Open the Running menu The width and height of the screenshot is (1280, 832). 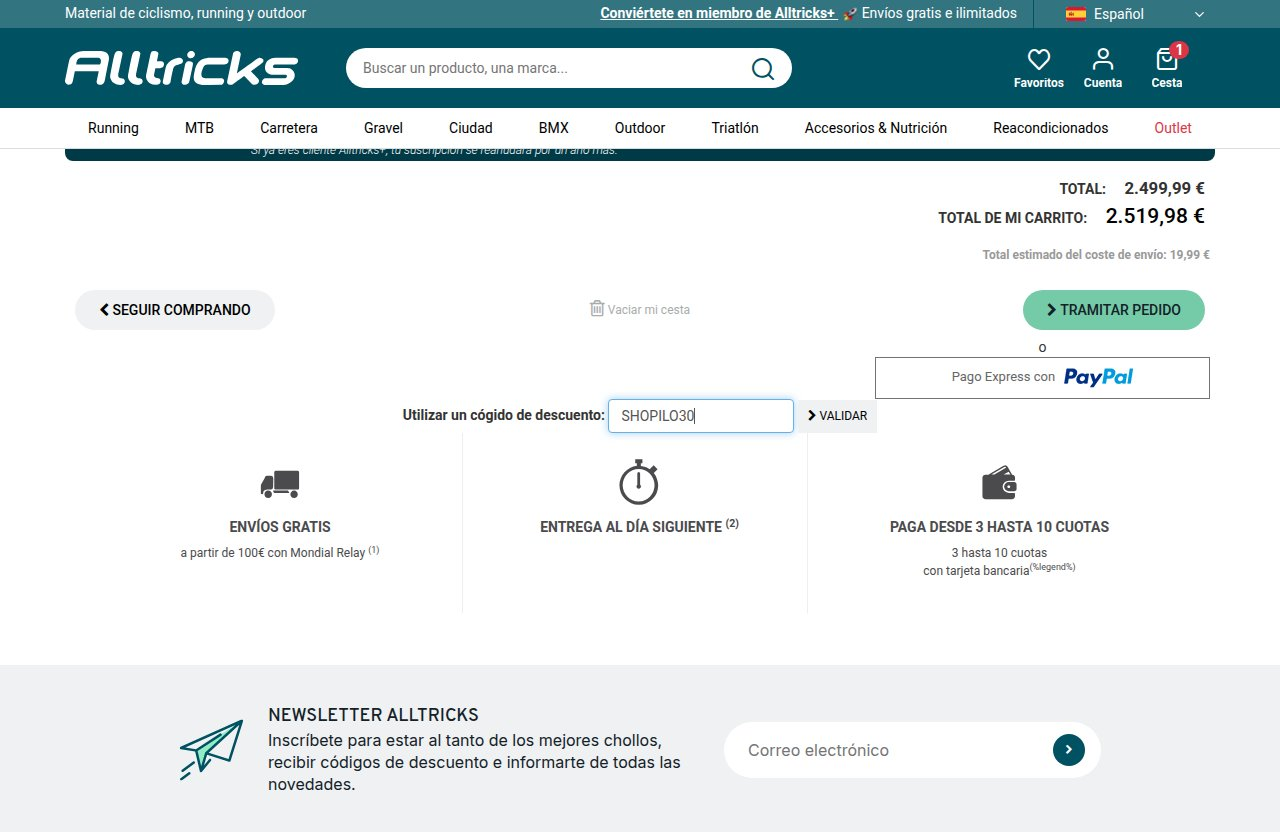click(113, 128)
